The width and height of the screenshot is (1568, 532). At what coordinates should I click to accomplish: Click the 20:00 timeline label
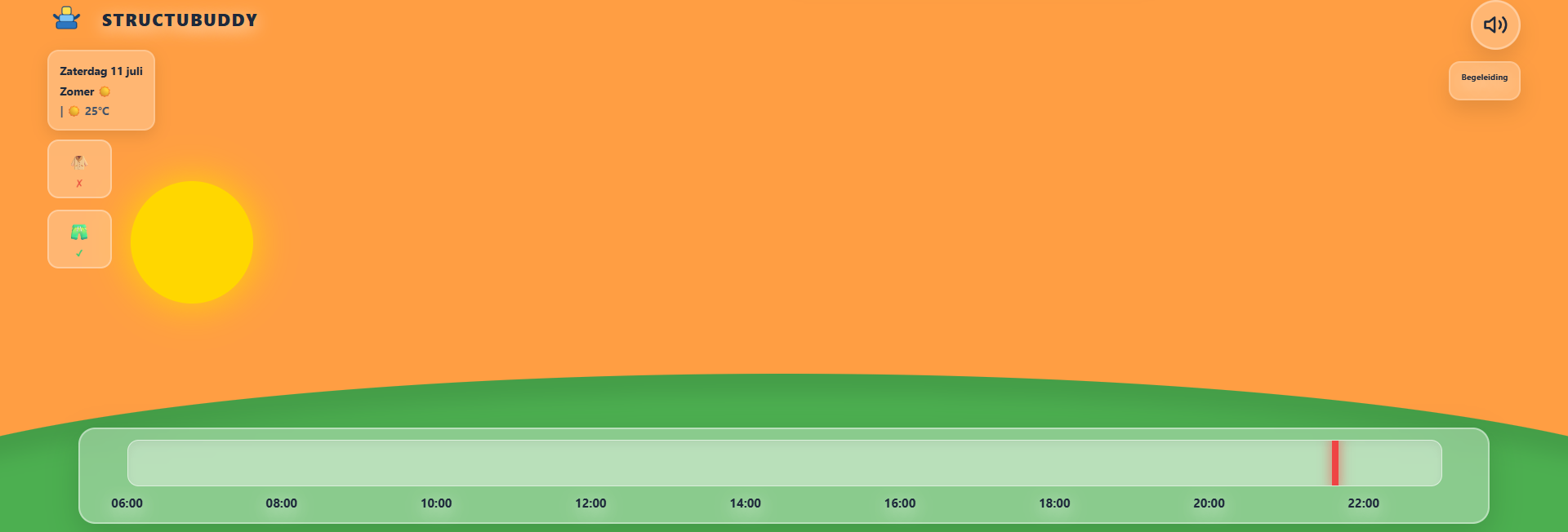coord(1209,503)
